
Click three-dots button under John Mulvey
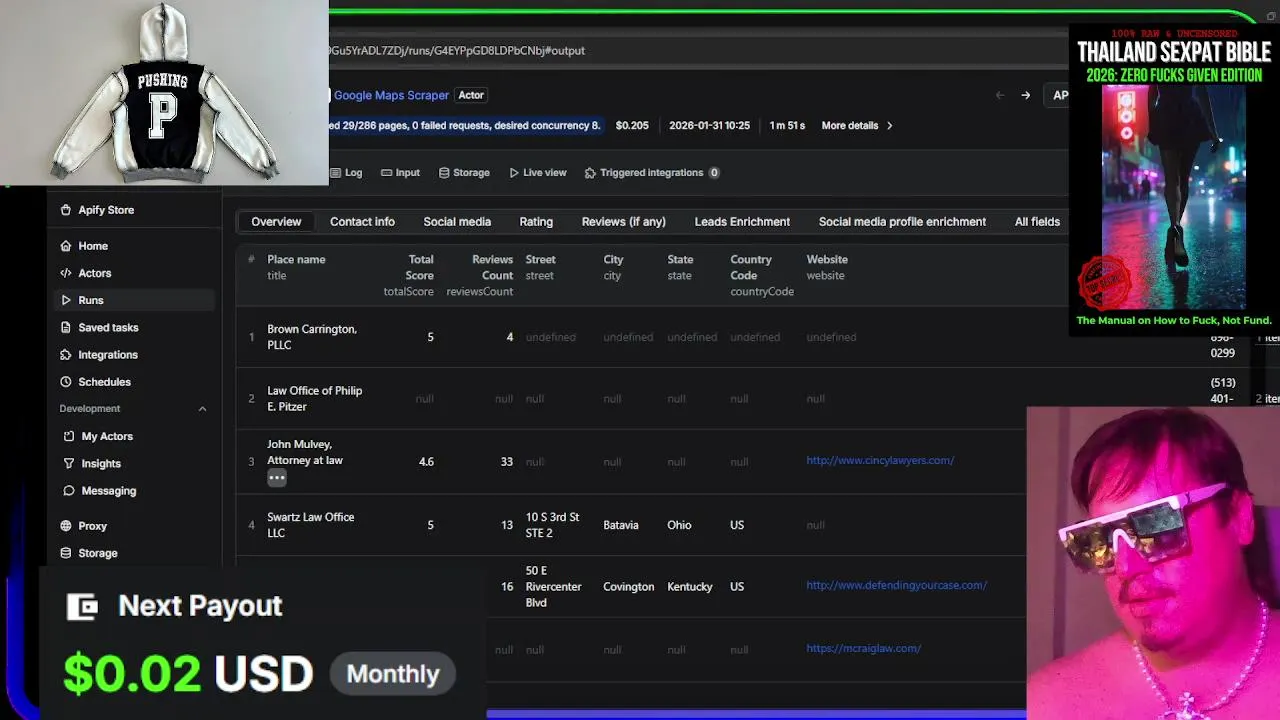pos(277,478)
